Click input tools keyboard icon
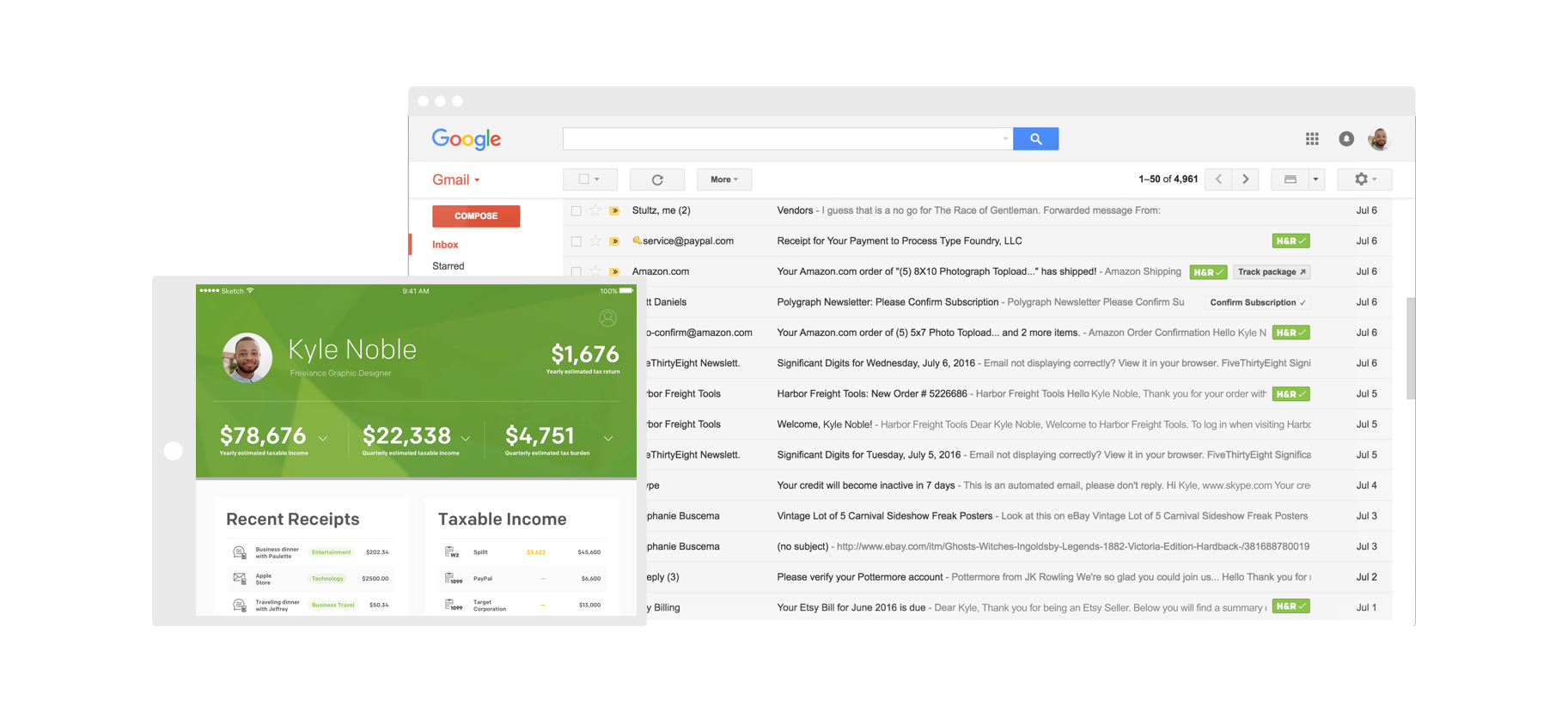The width and height of the screenshot is (1568, 712). click(x=1290, y=180)
